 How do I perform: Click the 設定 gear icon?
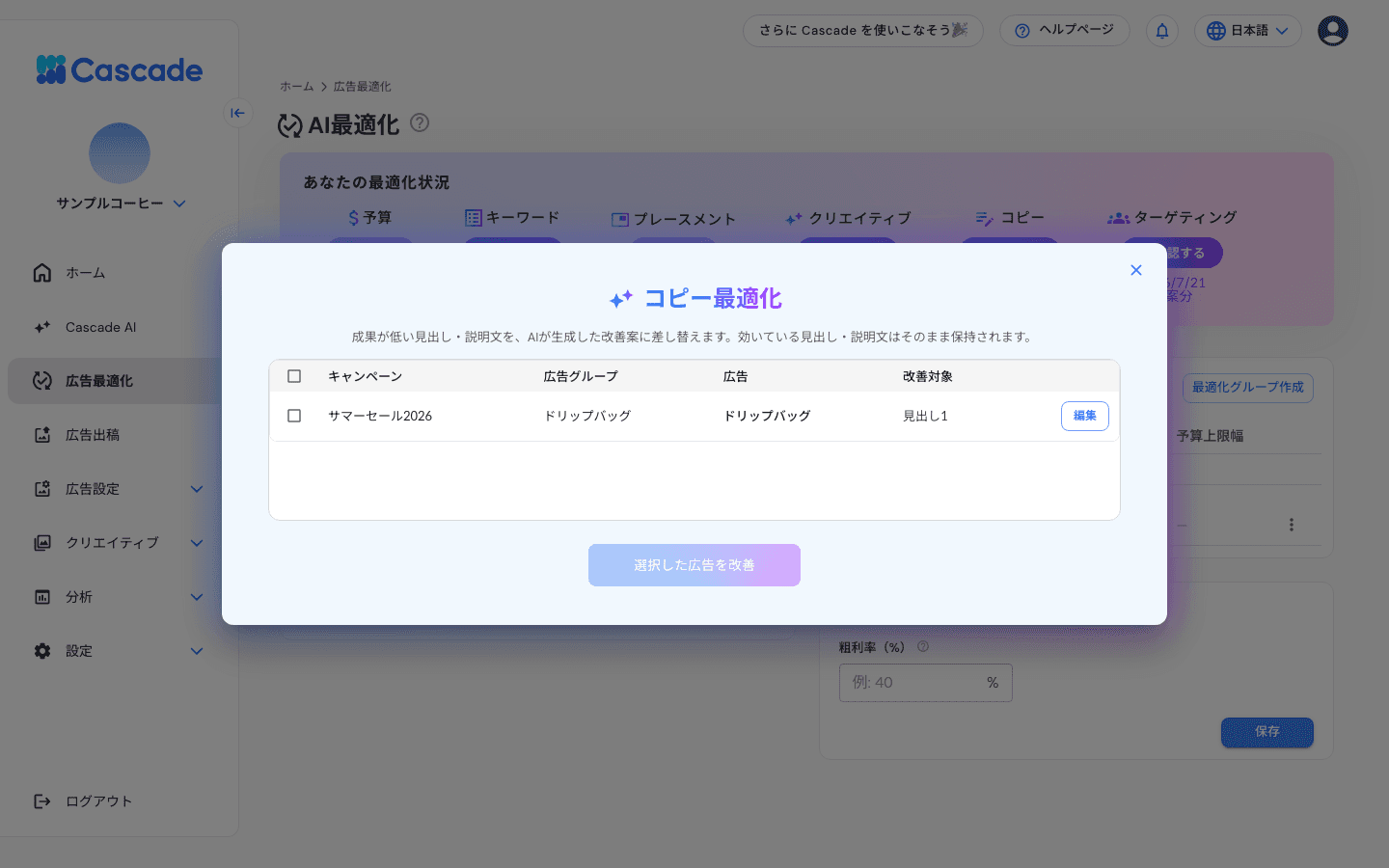point(42,651)
